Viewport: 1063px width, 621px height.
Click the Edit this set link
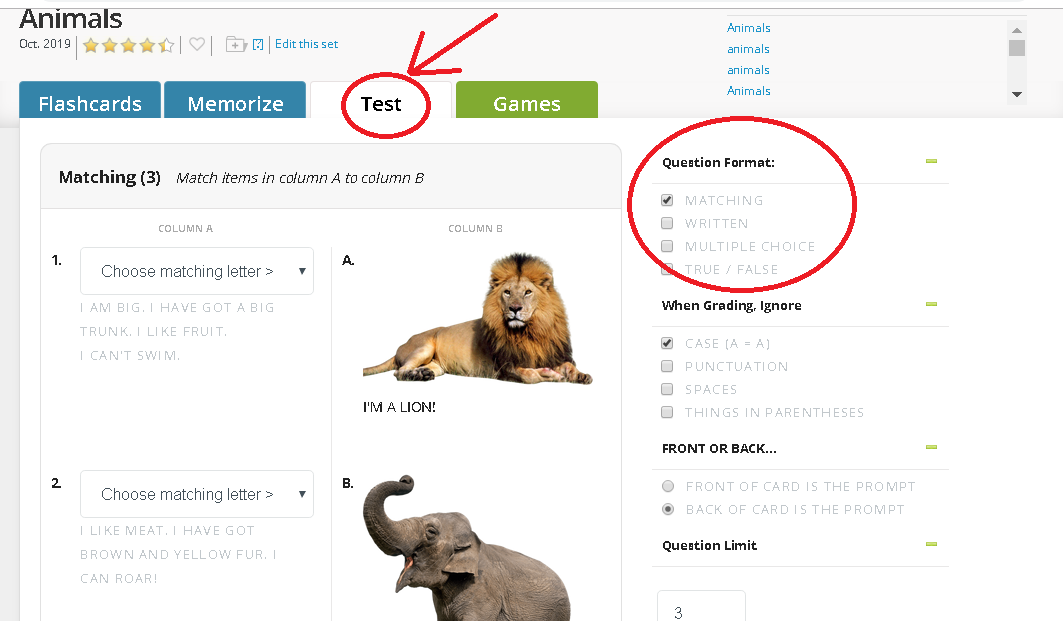(306, 44)
